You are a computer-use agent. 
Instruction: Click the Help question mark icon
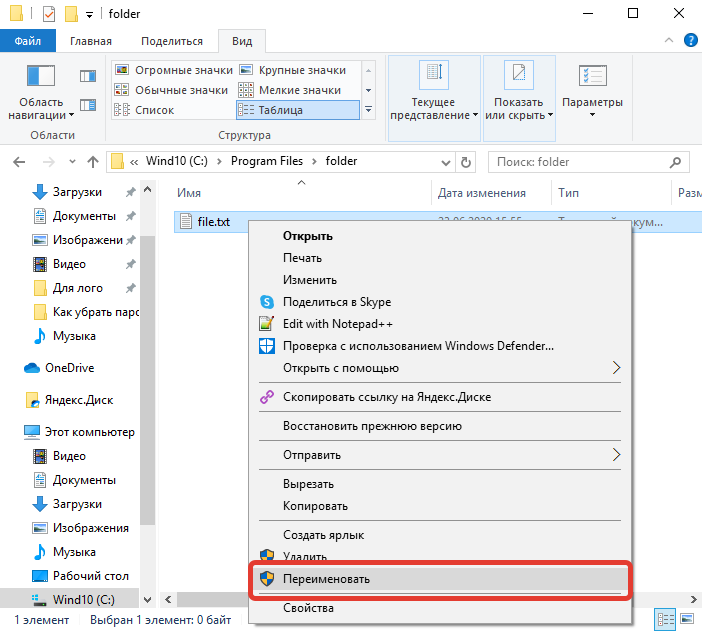pos(690,40)
